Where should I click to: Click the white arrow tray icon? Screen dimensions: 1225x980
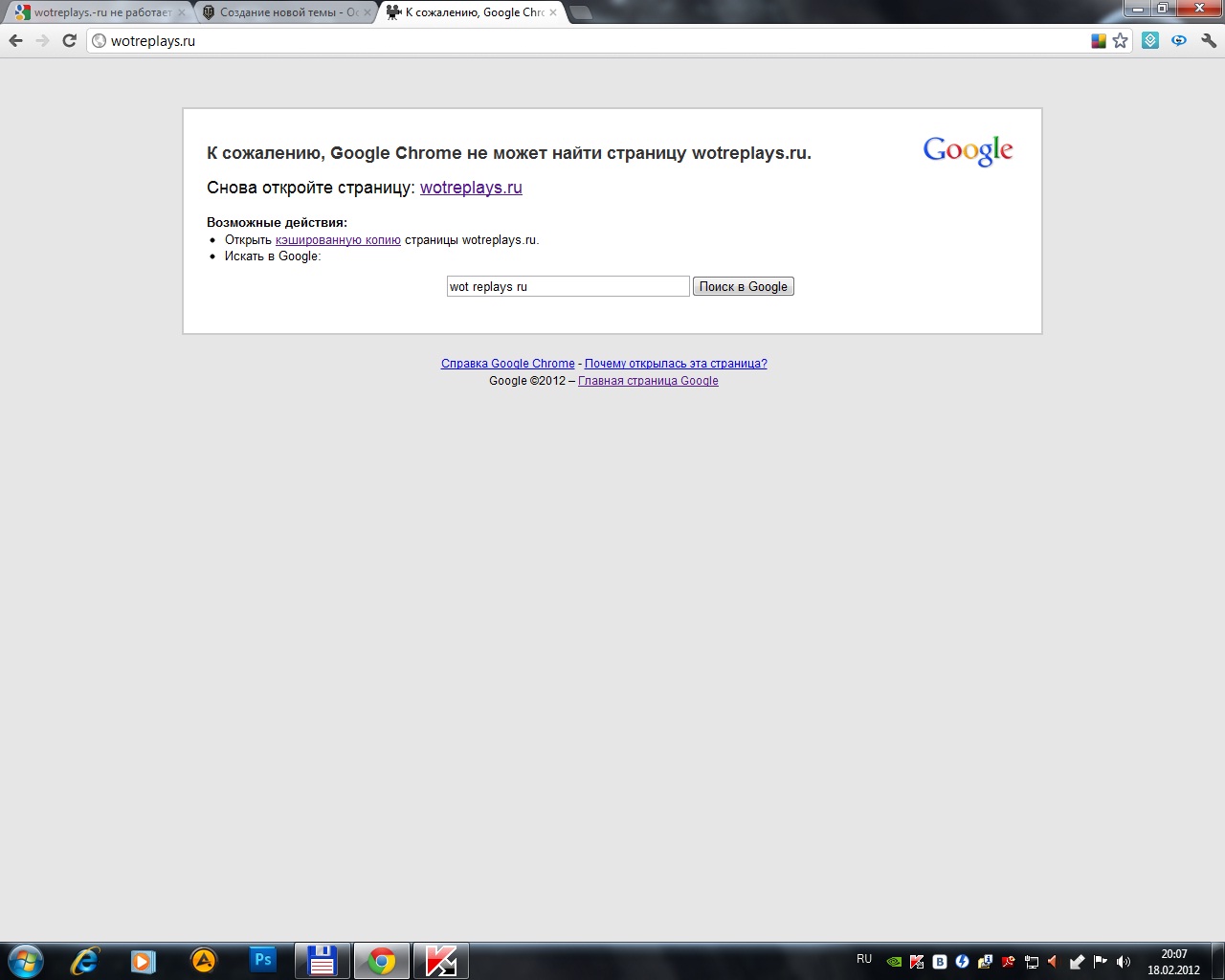(1078, 962)
